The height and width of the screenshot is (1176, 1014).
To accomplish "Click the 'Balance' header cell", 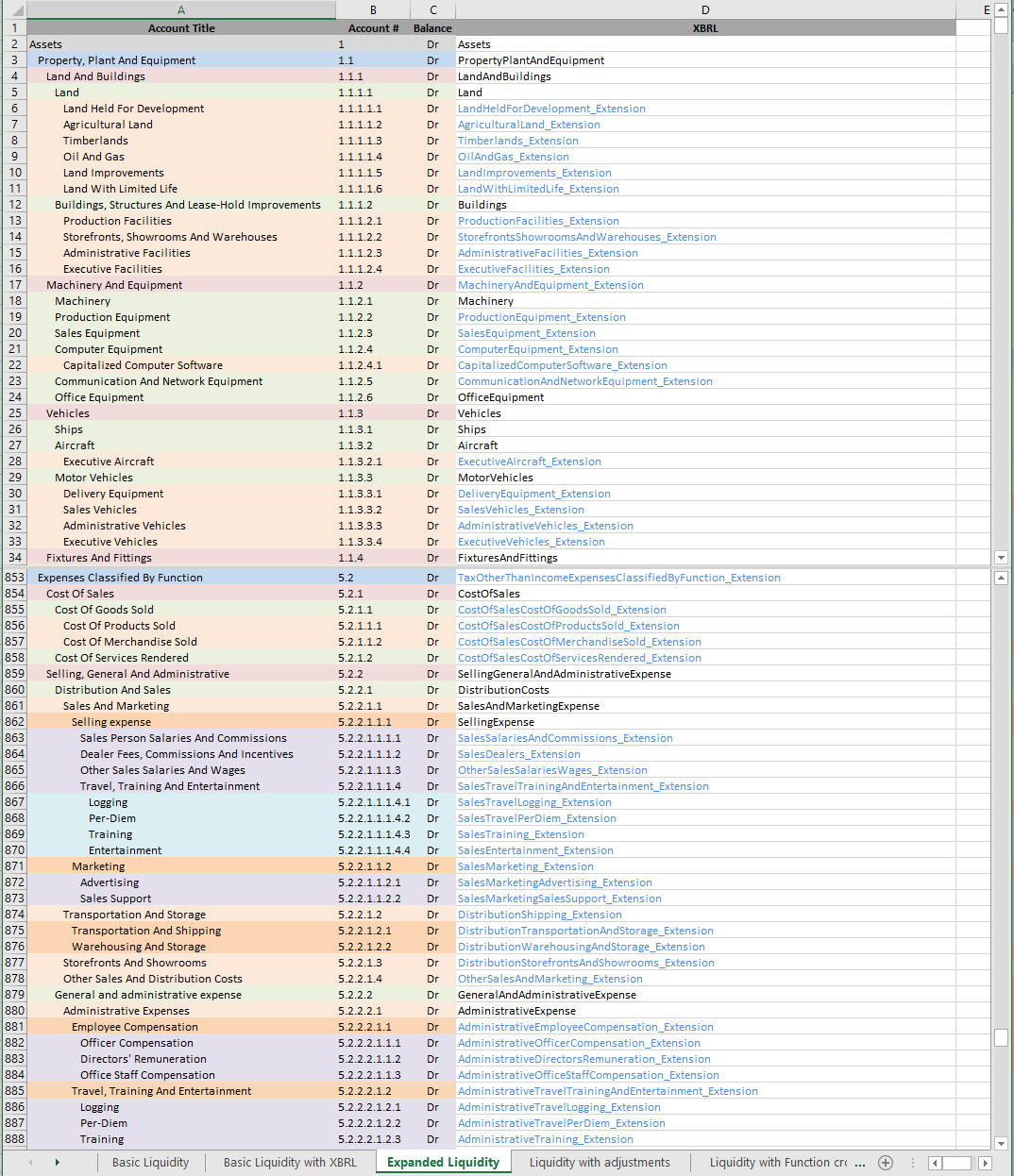I will click(x=432, y=28).
